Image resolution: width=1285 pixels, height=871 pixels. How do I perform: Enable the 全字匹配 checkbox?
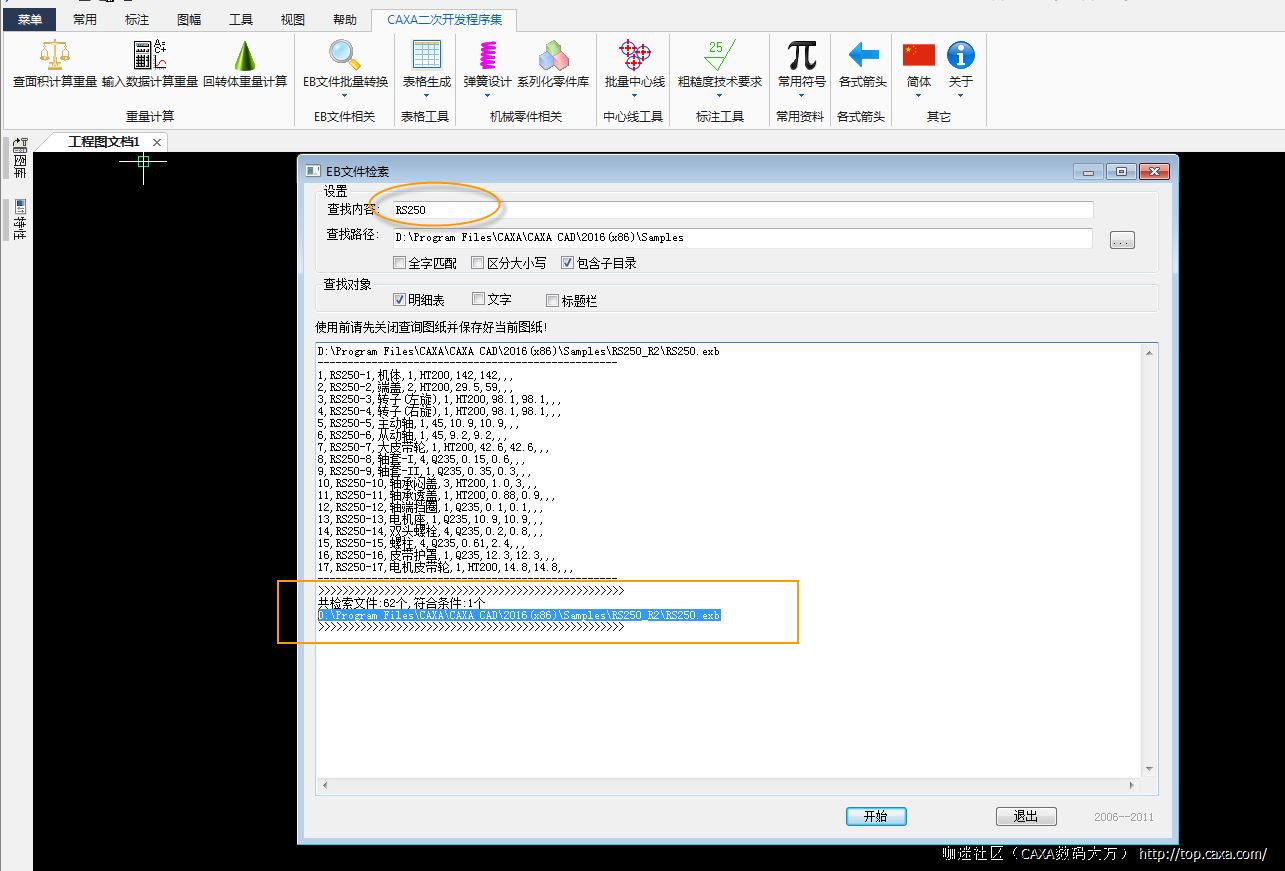pyautogui.click(x=400, y=264)
